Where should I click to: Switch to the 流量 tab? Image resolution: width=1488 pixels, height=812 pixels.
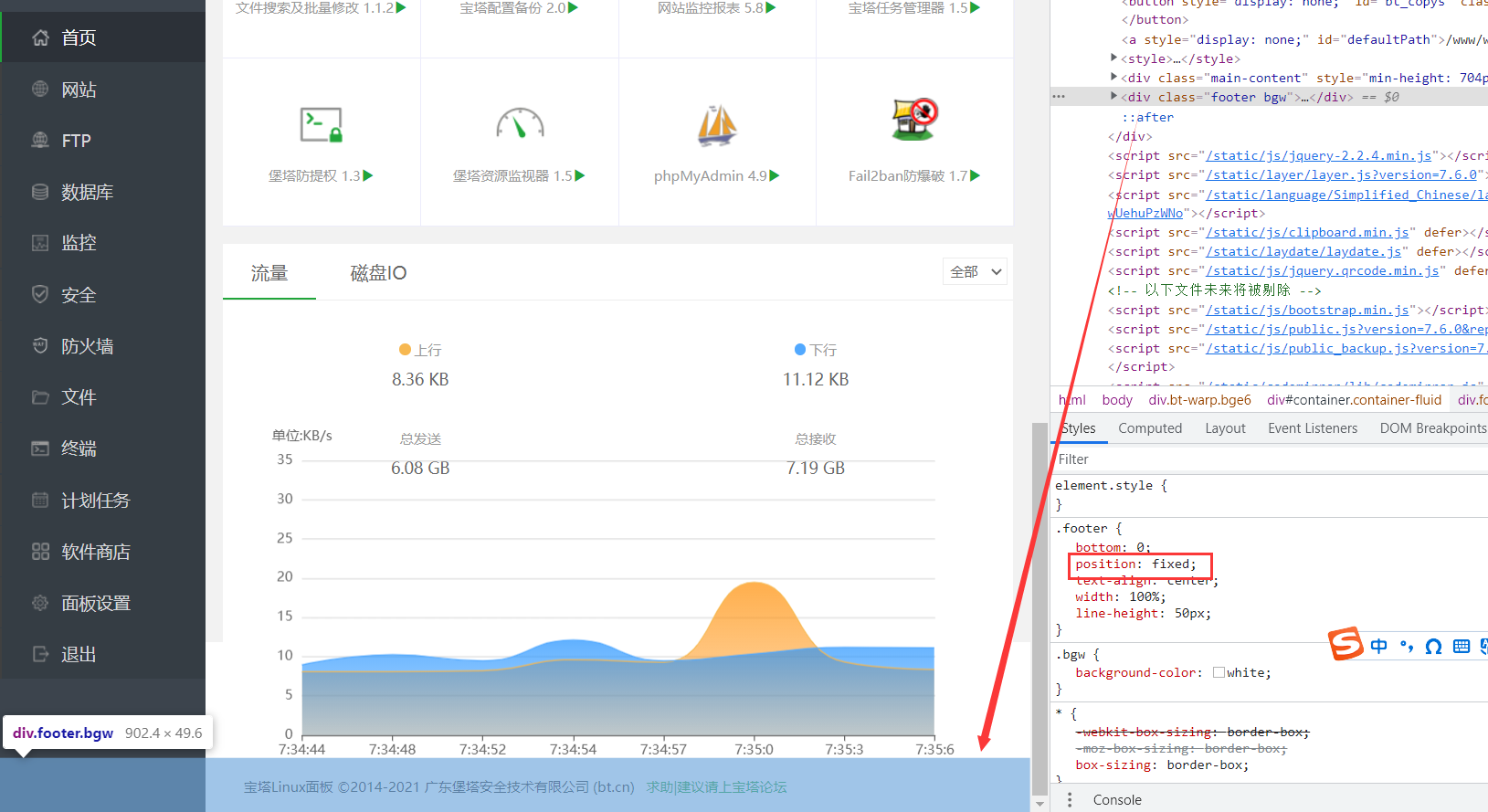coord(269,273)
